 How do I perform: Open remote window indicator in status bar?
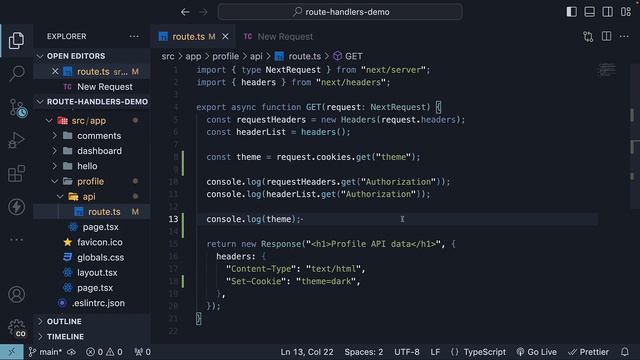coord(11,352)
